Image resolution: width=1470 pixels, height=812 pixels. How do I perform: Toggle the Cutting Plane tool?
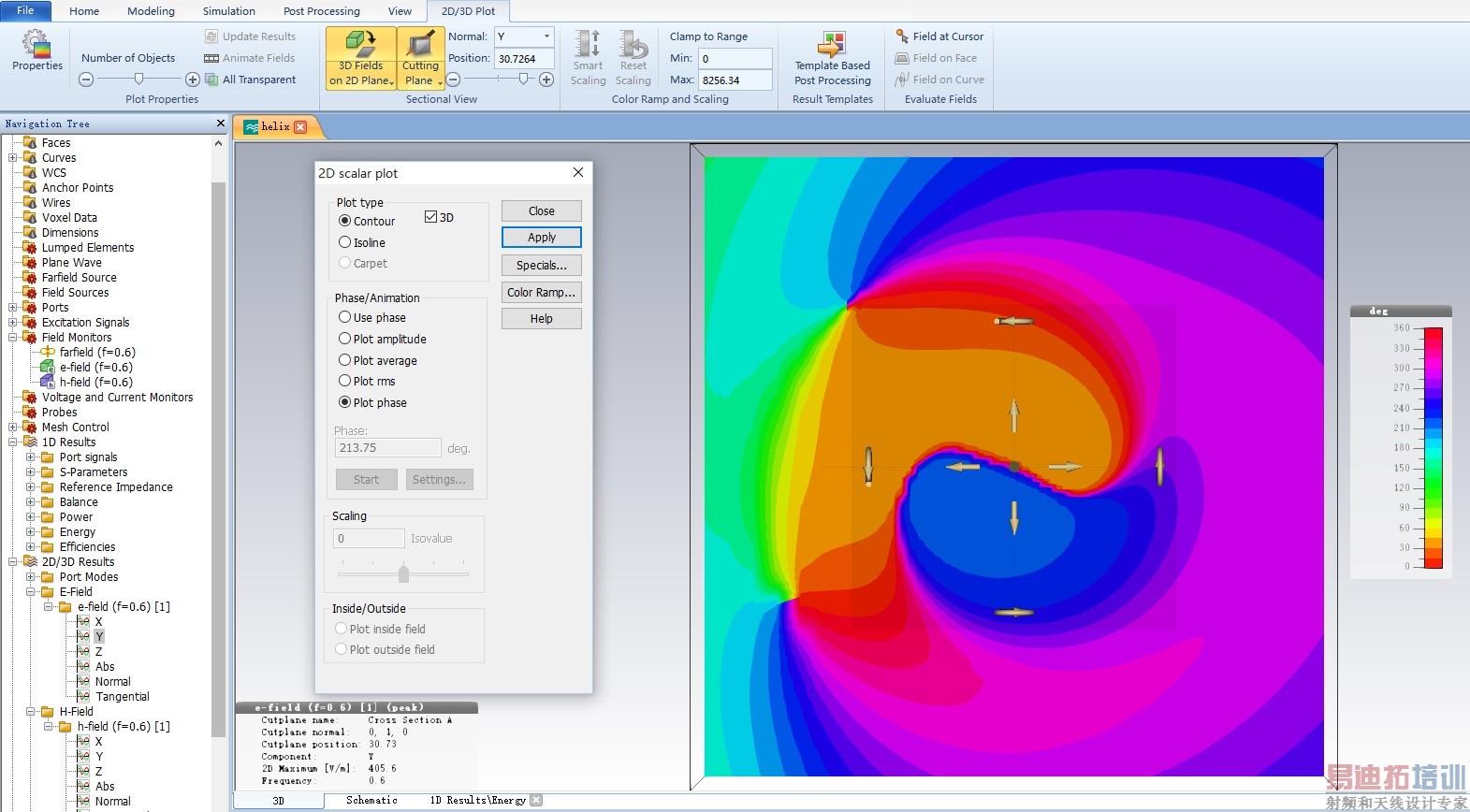point(420,57)
